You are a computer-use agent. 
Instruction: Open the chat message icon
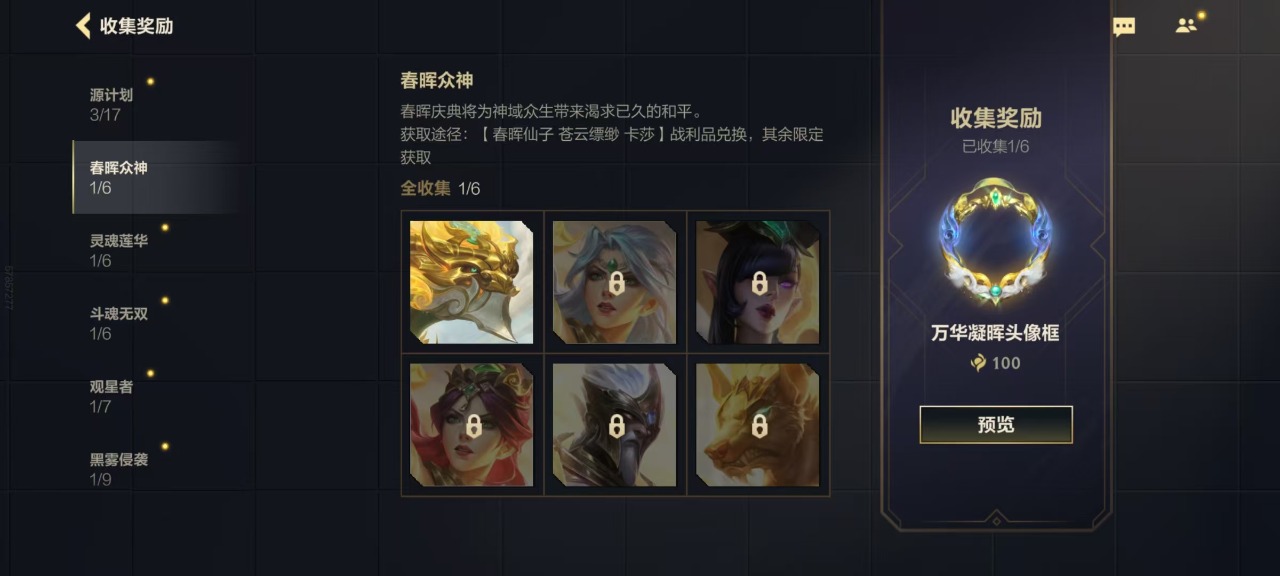point(1124,27)
